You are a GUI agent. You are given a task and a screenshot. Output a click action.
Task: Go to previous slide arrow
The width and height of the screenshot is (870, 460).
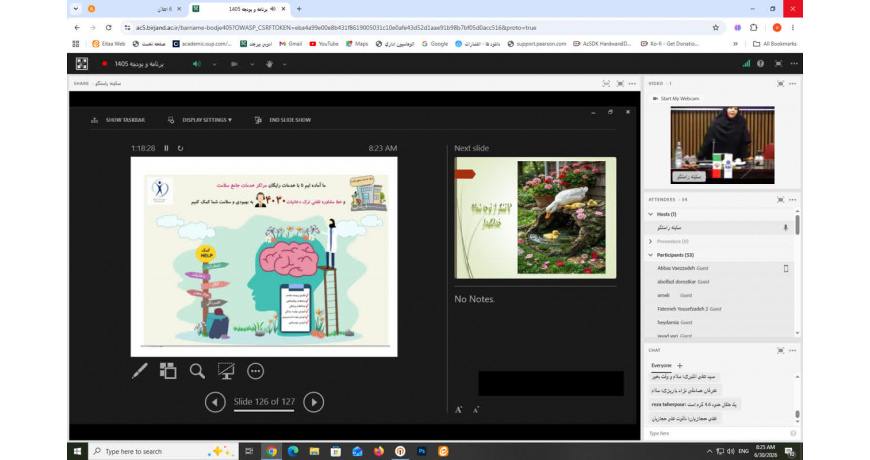tap(215, 402)
